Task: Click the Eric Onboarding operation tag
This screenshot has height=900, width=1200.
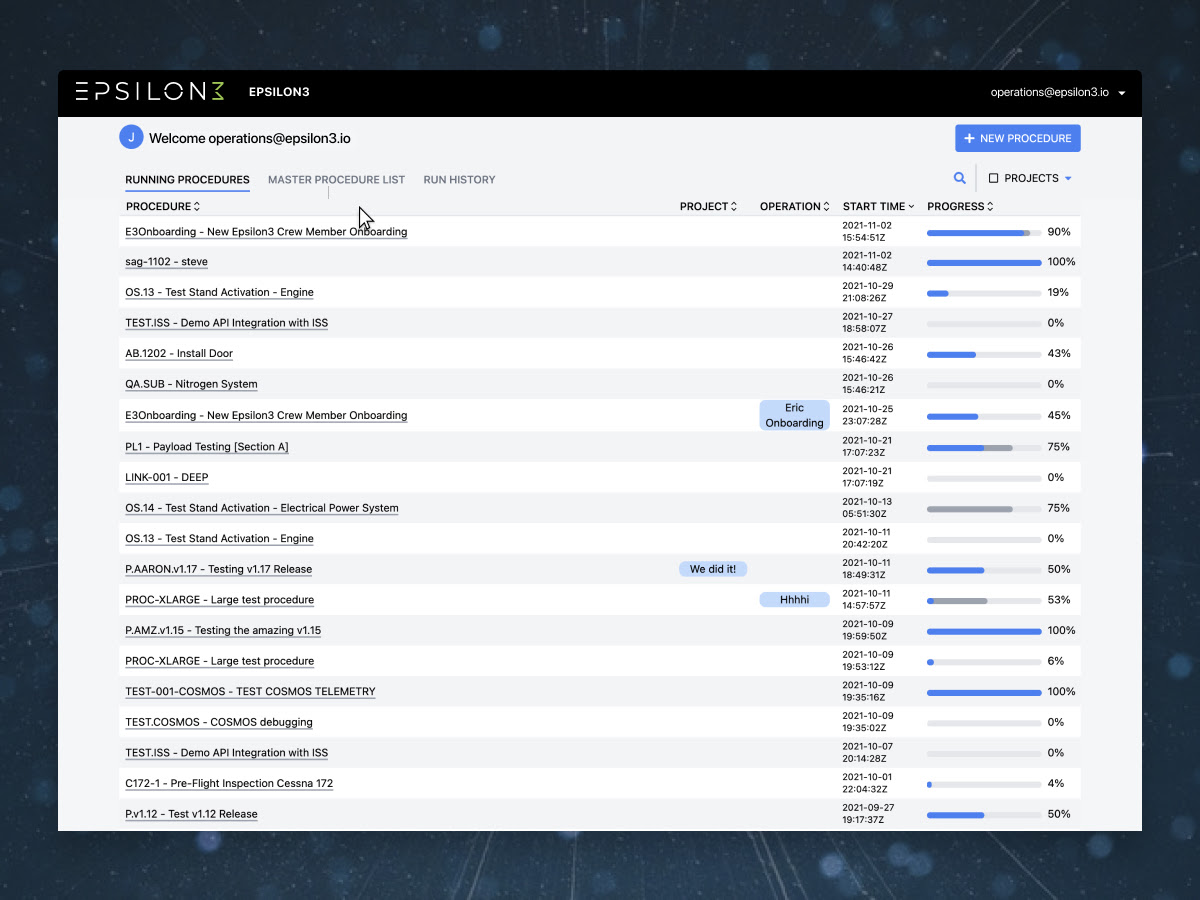Action: tap(794, 415)
